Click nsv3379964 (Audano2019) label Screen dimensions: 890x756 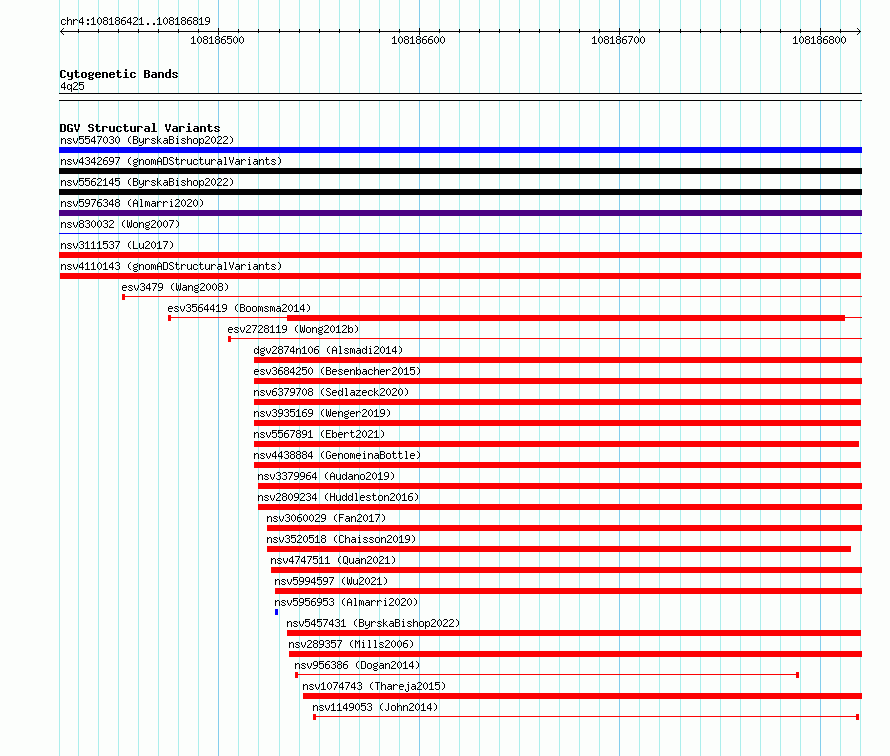(x=326, y=476)
